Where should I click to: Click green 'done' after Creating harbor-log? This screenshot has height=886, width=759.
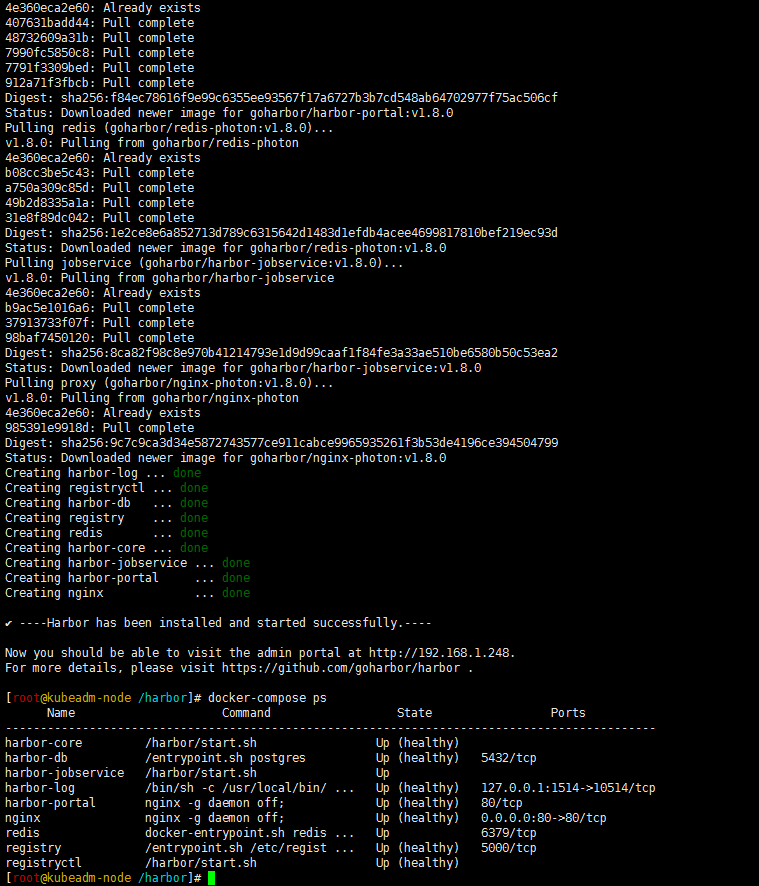tap(187, 473)
